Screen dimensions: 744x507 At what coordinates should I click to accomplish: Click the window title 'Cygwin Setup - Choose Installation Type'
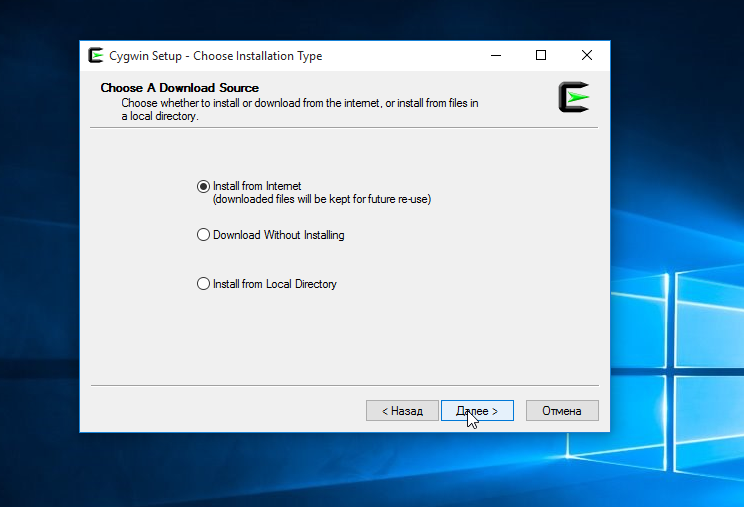click(x=215, y=56)
